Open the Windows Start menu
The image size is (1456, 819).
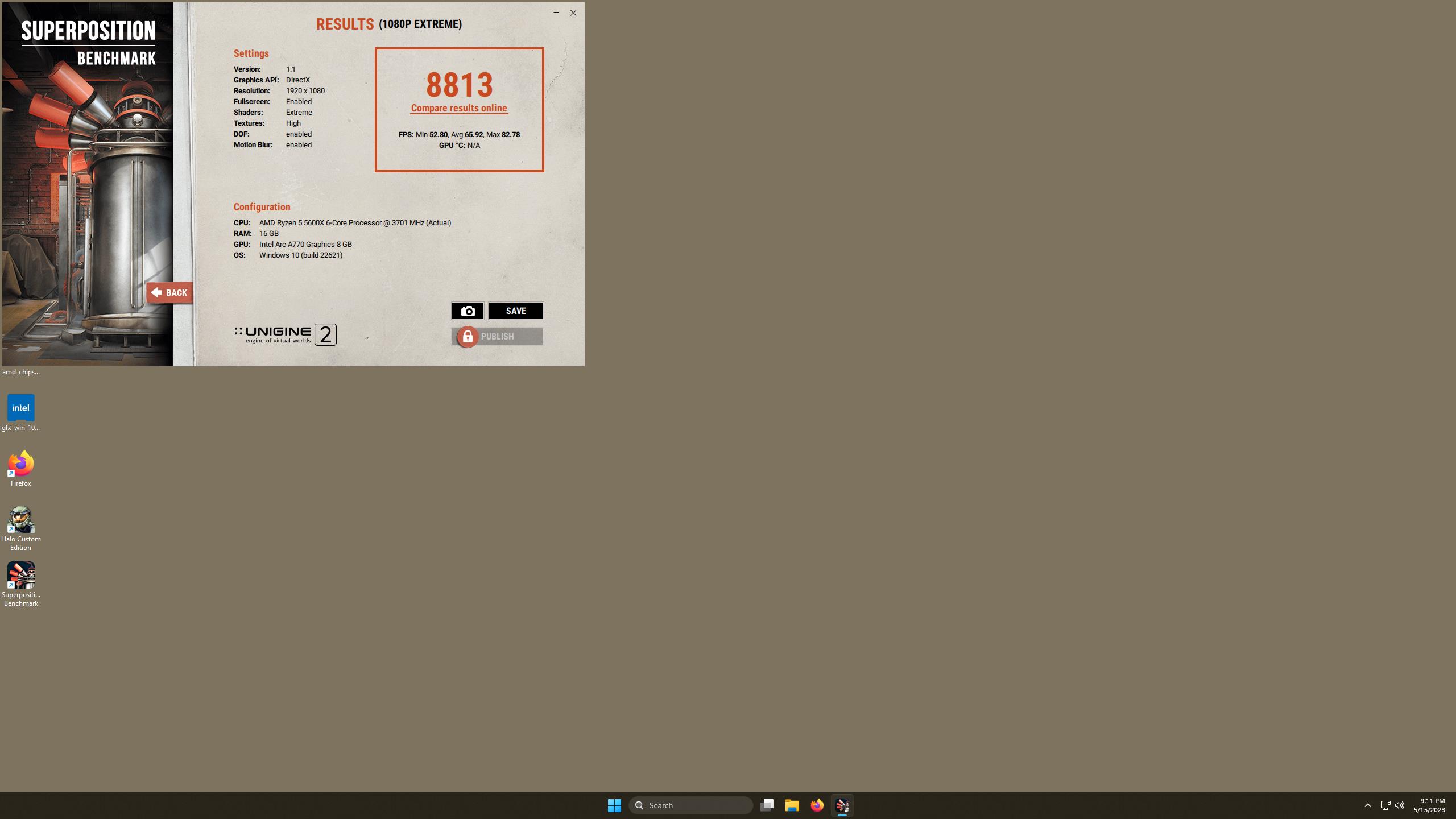coord(614,805)
